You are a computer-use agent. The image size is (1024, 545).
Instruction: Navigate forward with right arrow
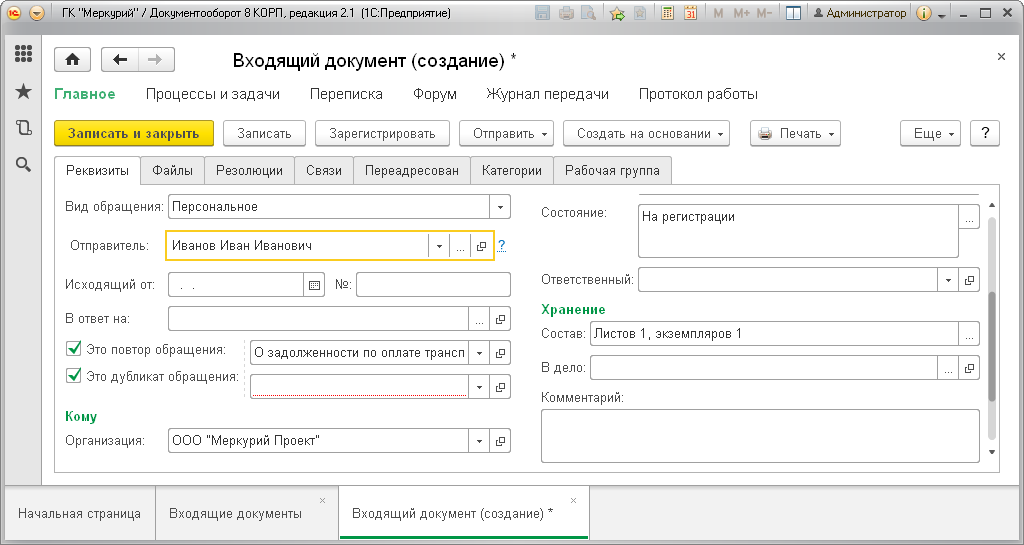tap(155, 60)
